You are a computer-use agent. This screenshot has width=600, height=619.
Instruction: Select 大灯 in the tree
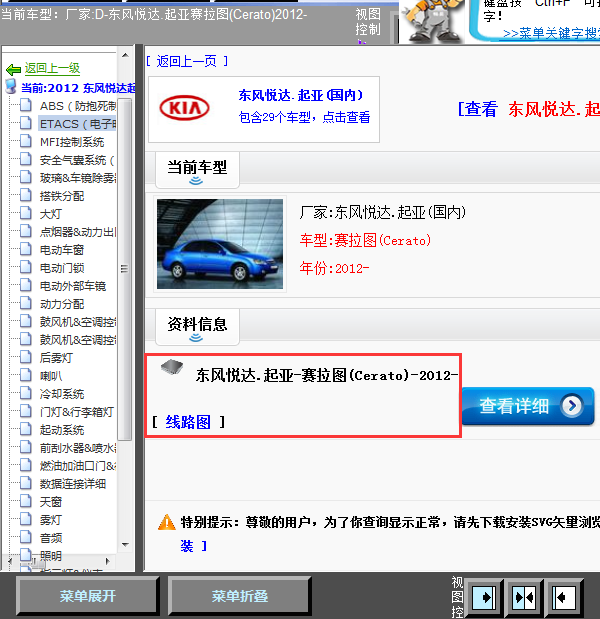[51, 214]
